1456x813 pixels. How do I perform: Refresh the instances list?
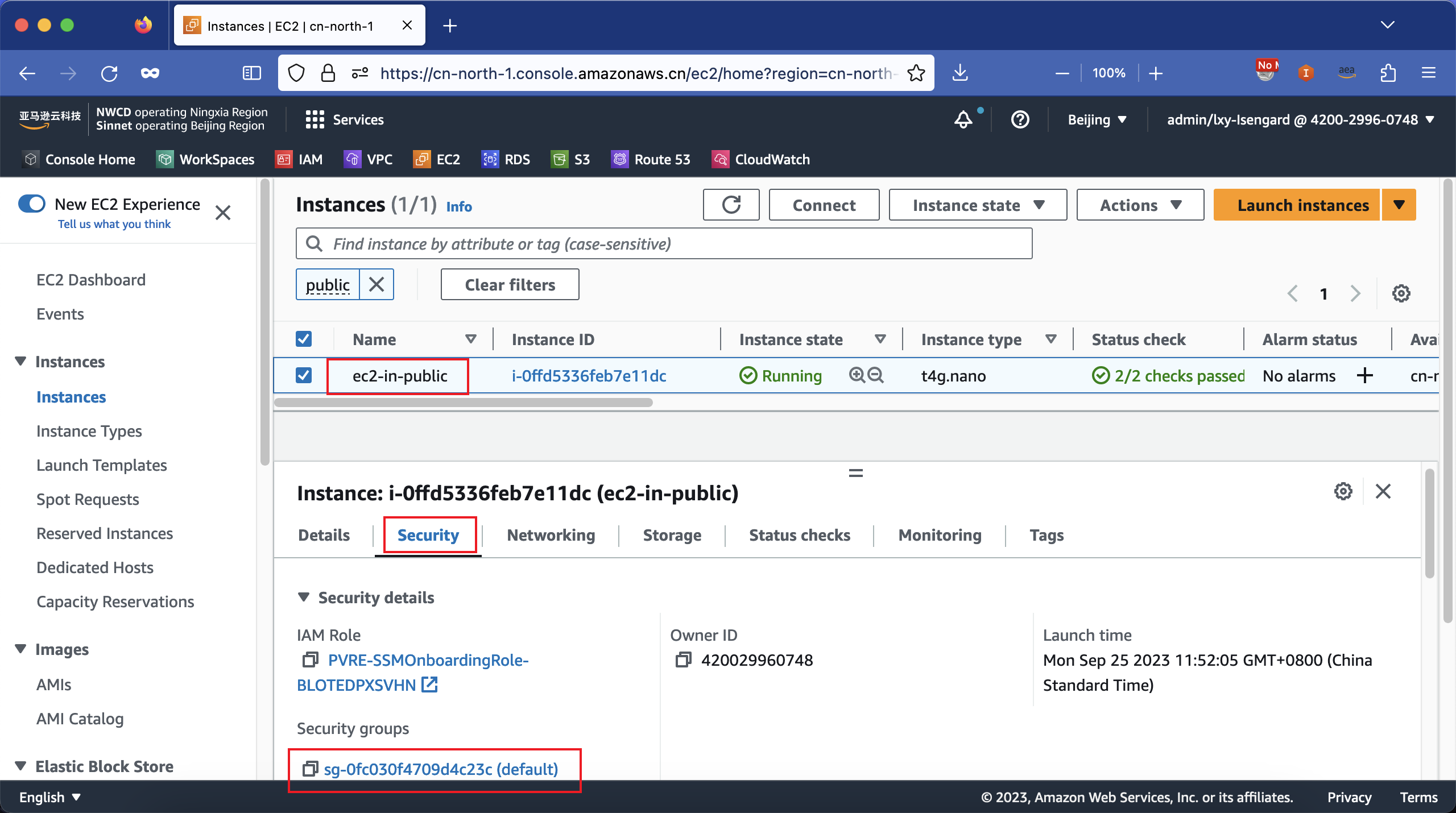click(x=731, y=205)
